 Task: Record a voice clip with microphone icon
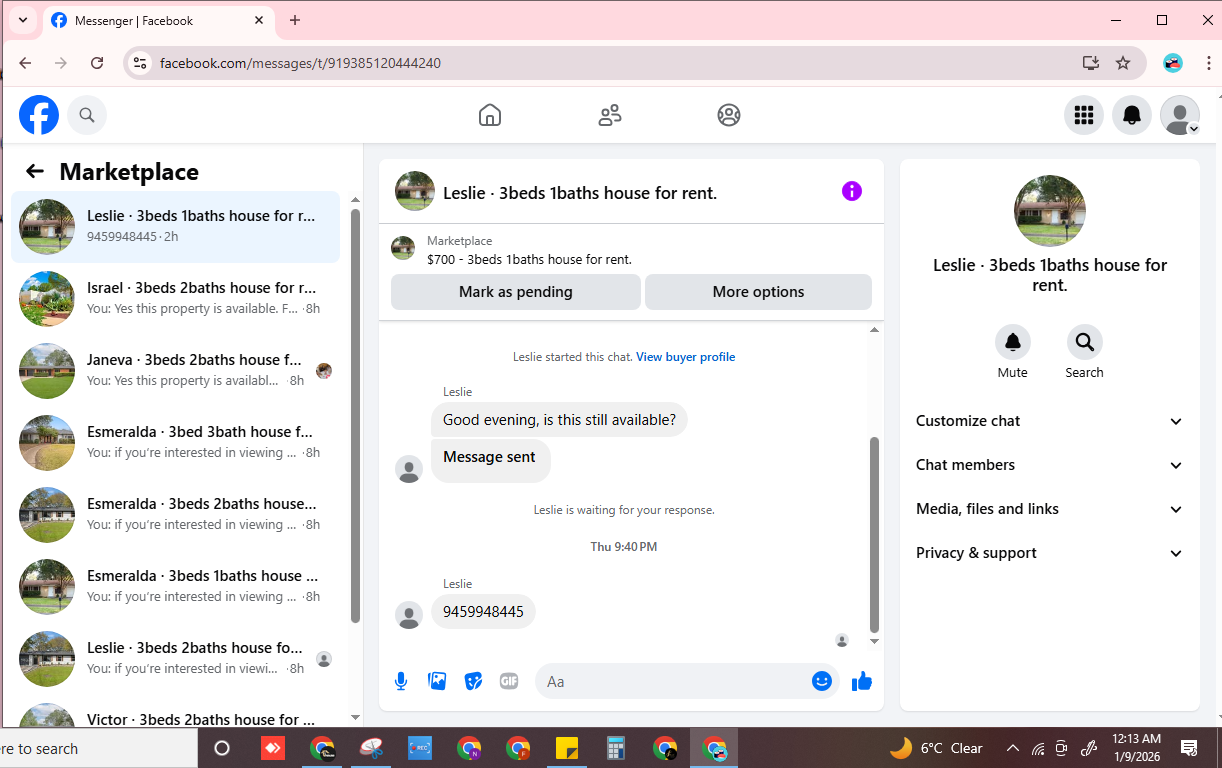401,681
